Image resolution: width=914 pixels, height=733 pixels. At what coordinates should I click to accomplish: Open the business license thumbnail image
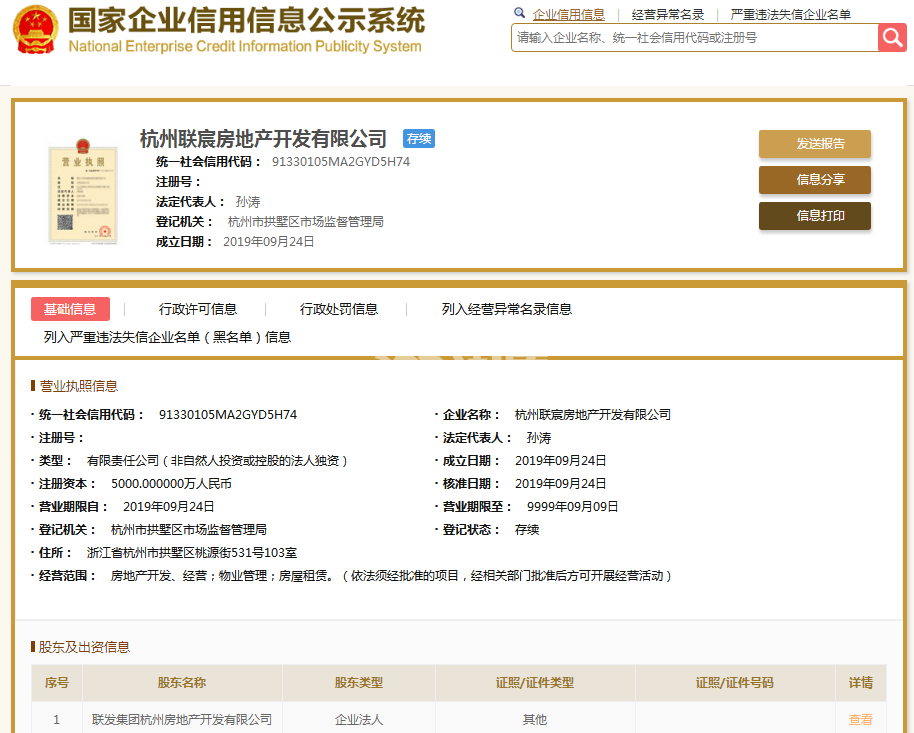[83, 192]
